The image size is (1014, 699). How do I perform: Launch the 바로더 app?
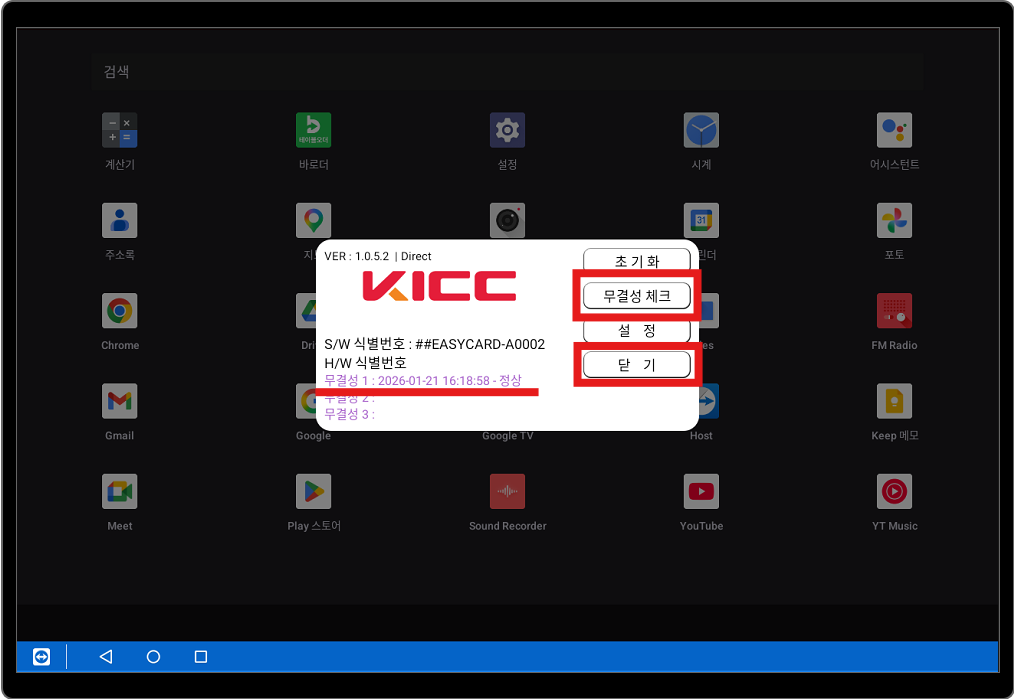tap(314, 130)
